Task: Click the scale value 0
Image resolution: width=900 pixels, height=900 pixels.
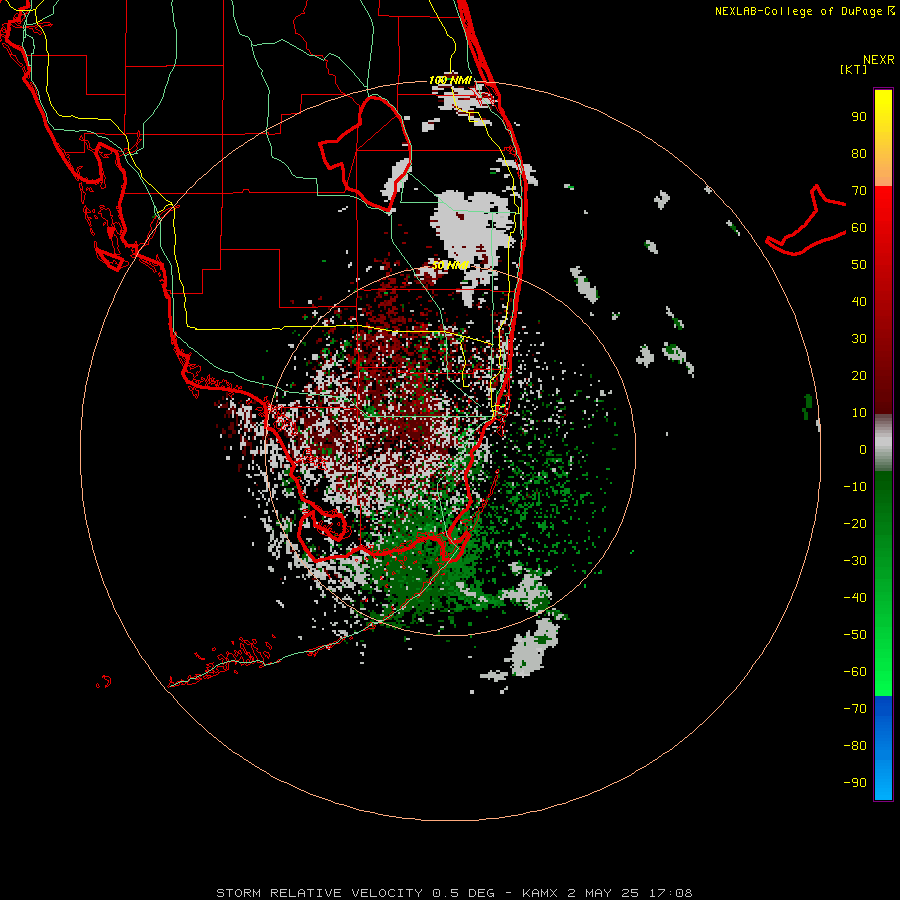Action: coord(863,449)
